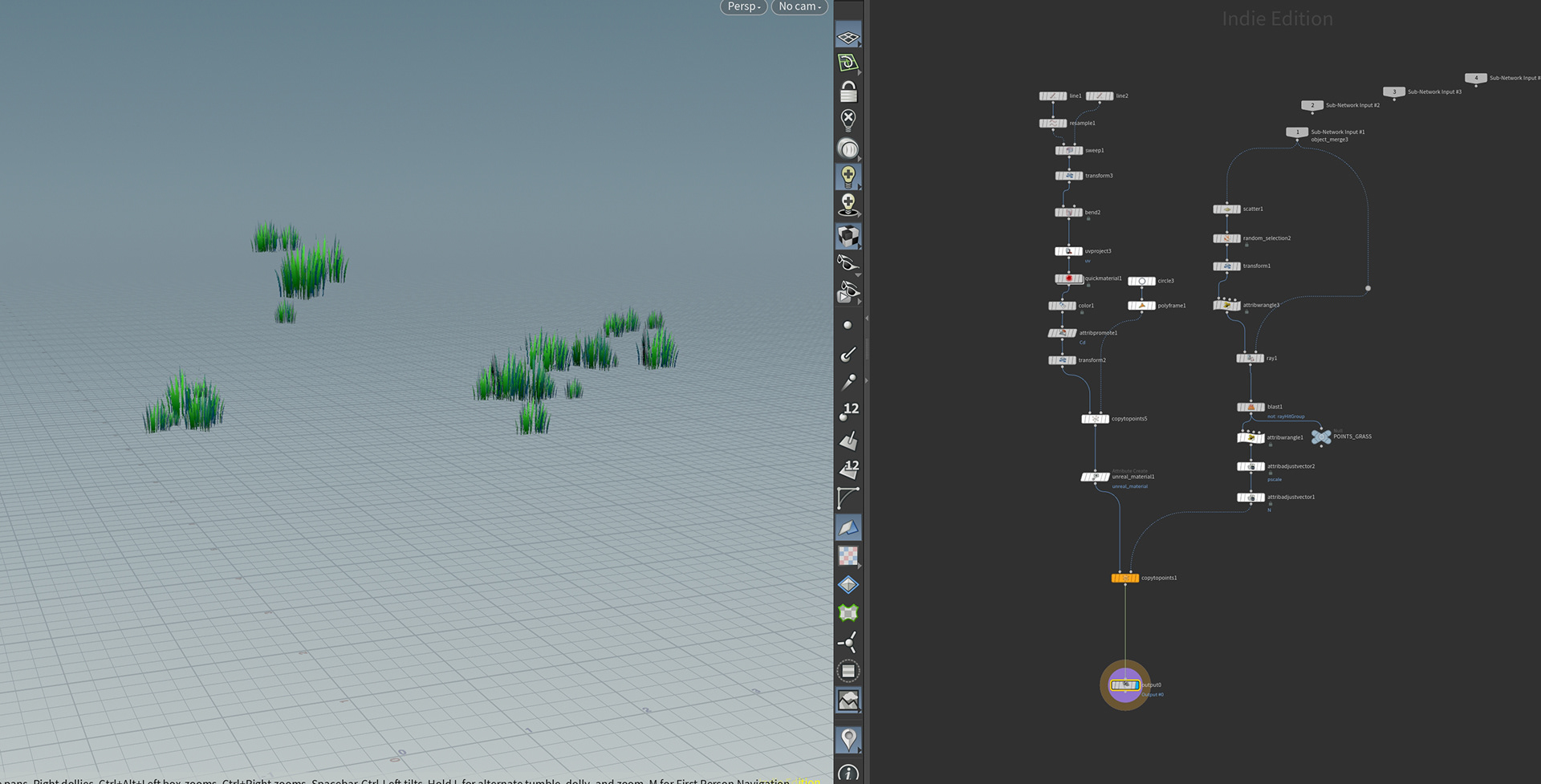
Task: Toggle display point normals icon
Action: pos(848,354)
